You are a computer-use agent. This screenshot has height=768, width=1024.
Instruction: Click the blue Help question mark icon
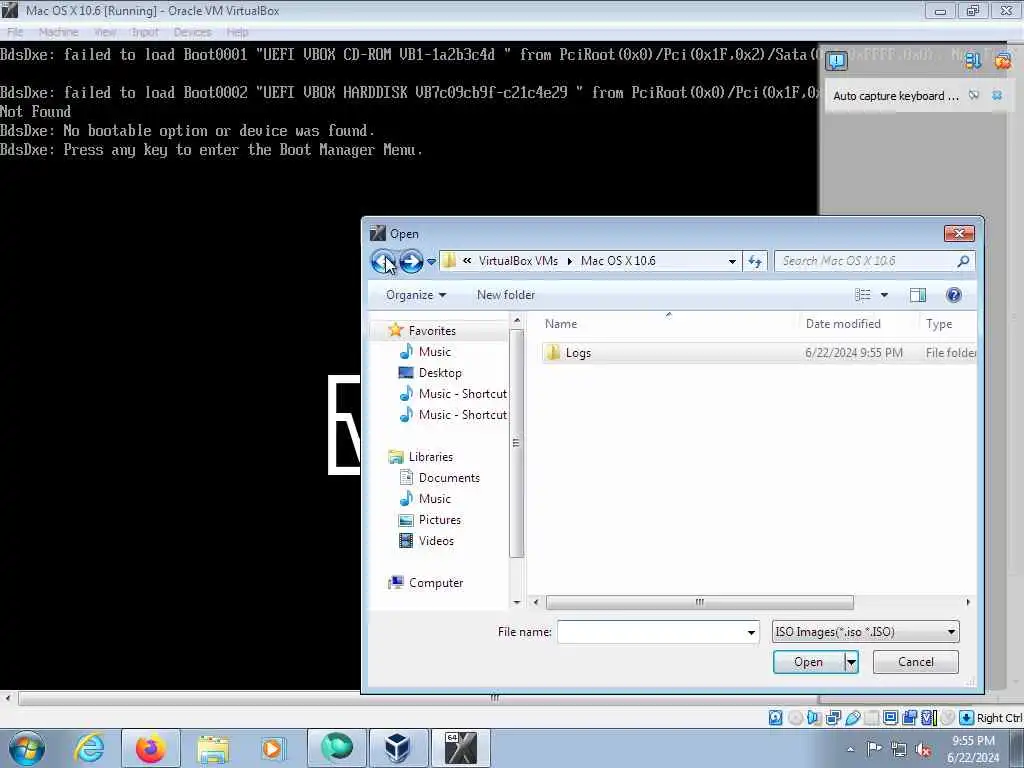pyautogui.click(x=953, y=295)
